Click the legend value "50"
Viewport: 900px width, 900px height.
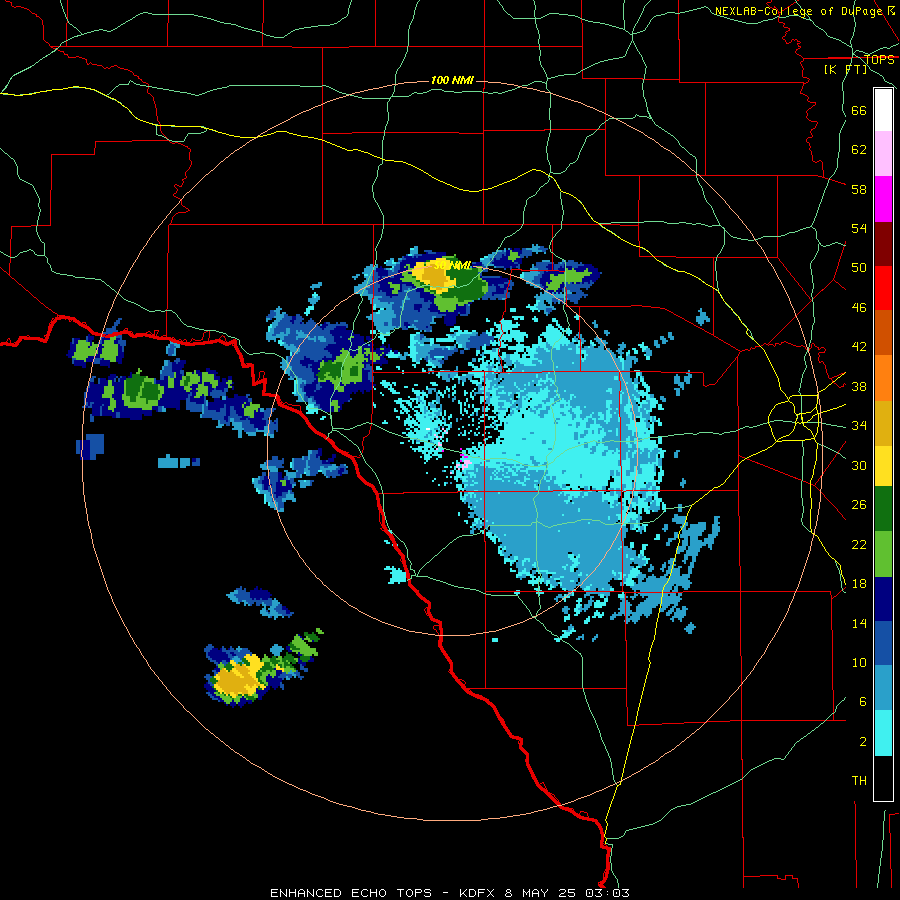click(x=859, y=267)
